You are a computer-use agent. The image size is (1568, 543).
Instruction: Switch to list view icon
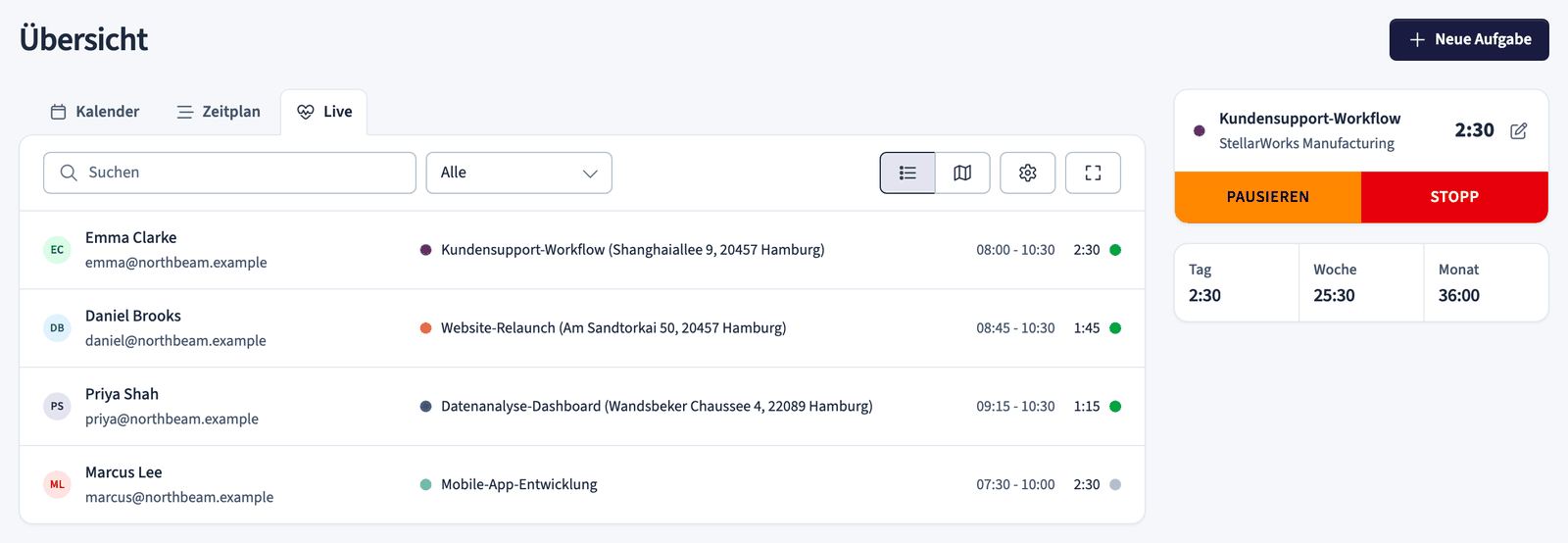click(907, 173)
